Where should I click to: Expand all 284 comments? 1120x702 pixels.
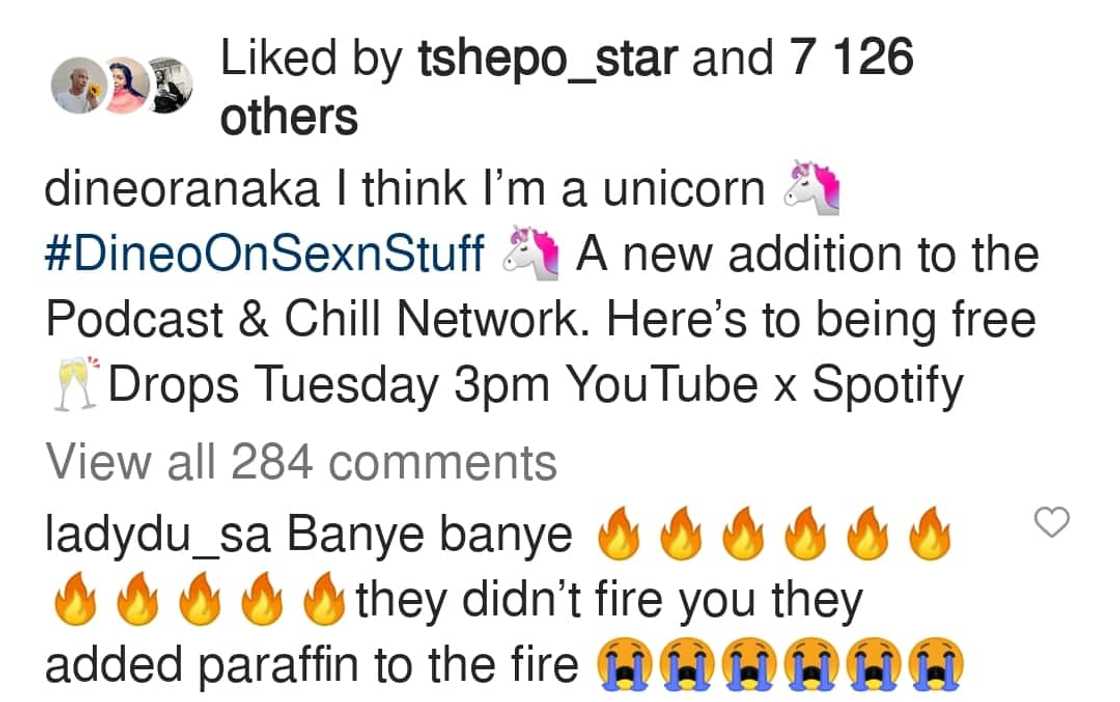(x=300, y=461)
